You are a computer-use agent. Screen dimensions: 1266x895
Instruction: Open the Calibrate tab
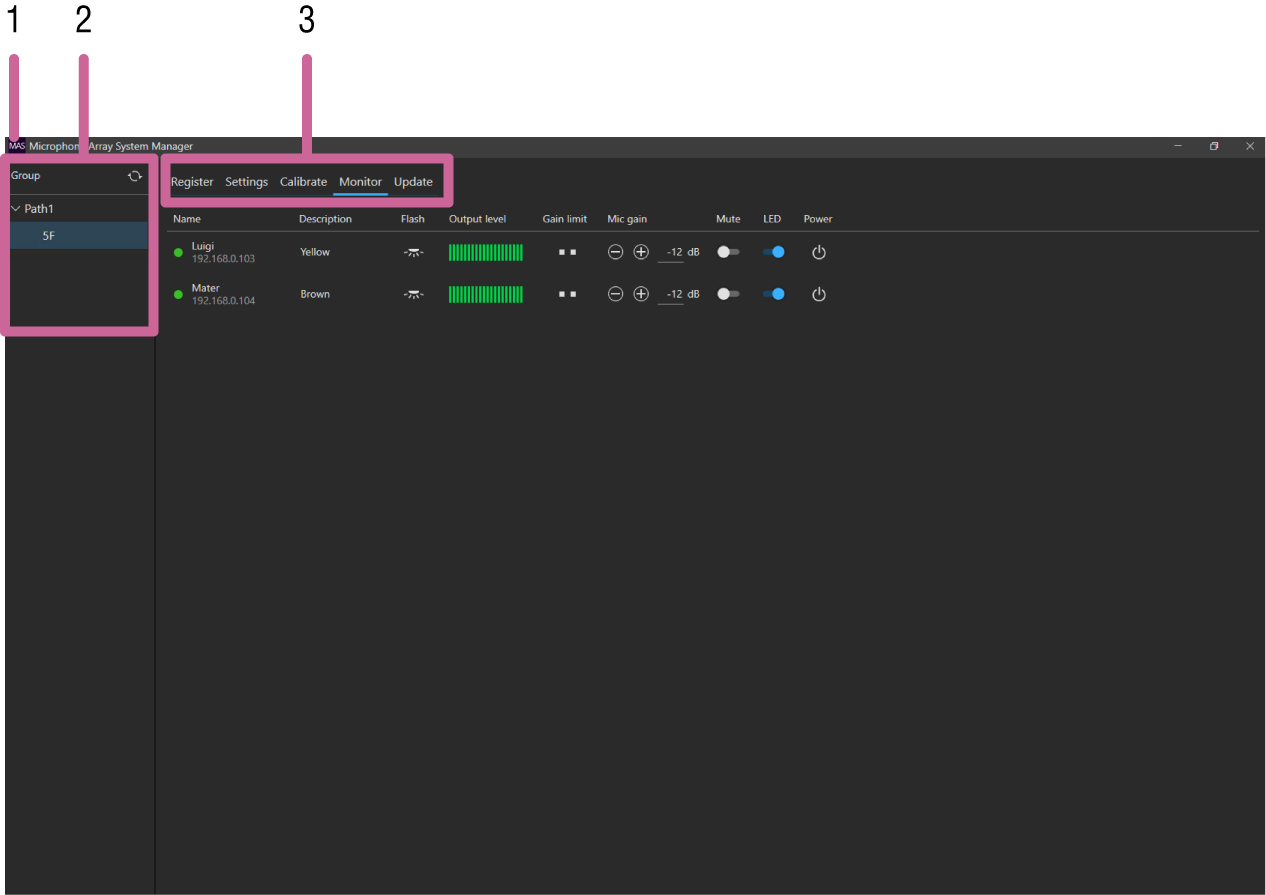(303, 182)
